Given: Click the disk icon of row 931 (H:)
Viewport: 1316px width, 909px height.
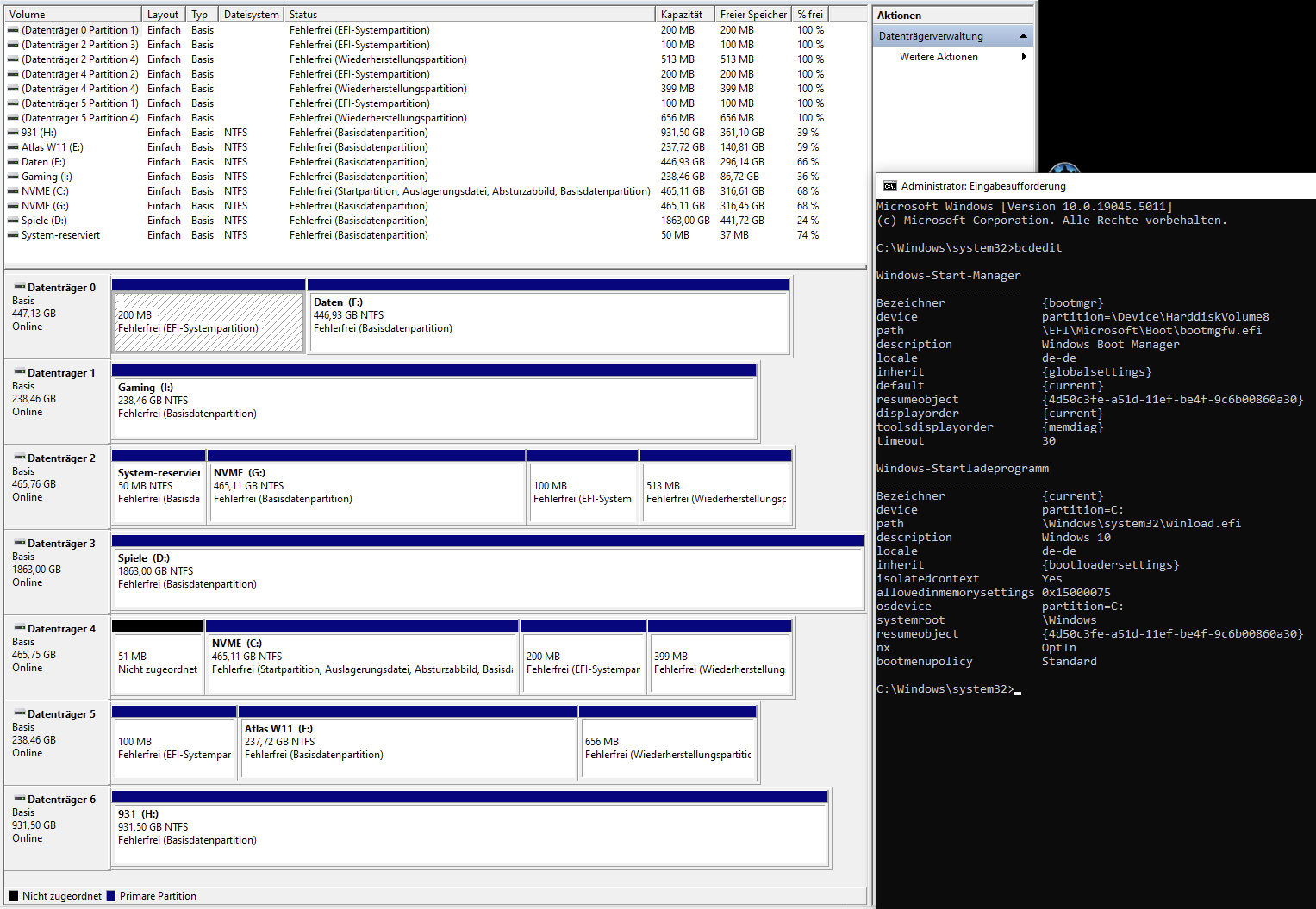Looking at the screenshot, I should [x=13, y=133].
